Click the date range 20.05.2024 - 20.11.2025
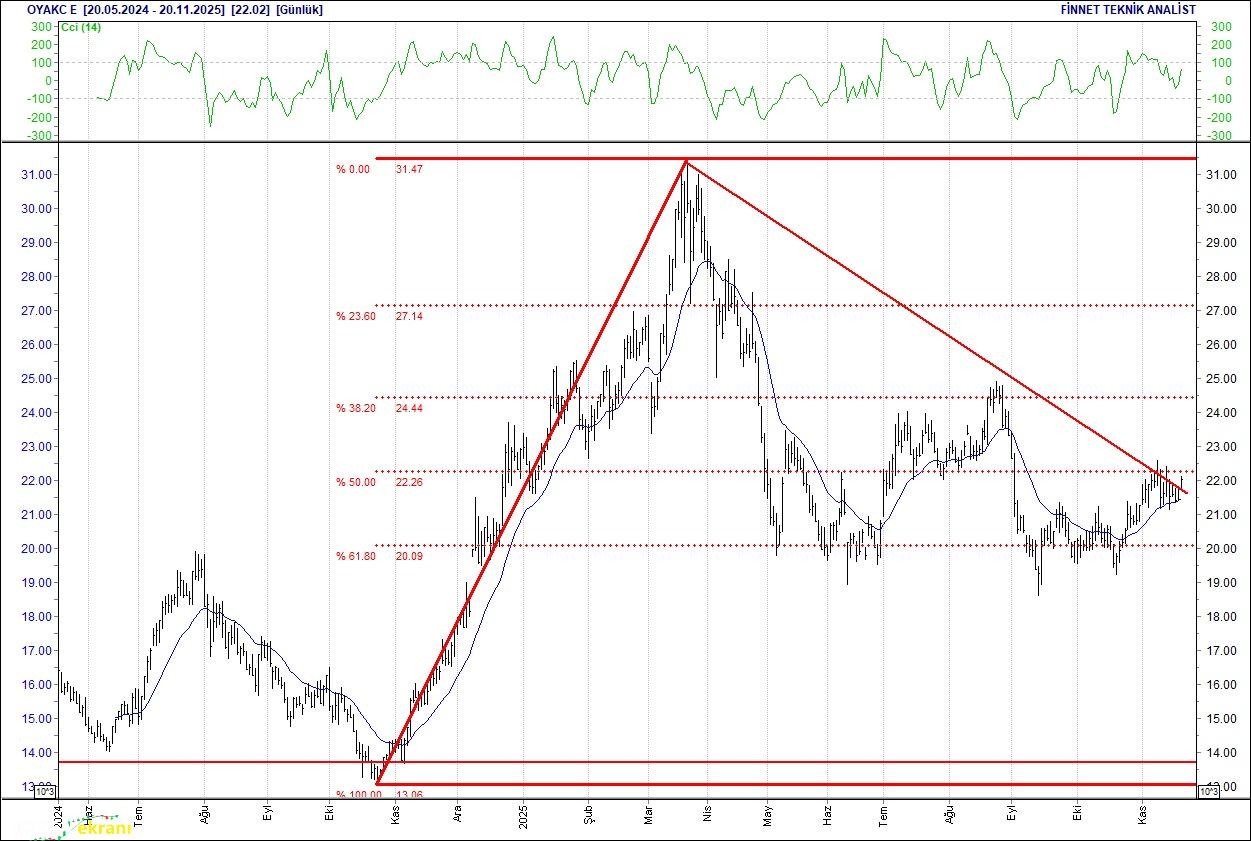This screenshot has height=841, width=1251. (154, 10)
